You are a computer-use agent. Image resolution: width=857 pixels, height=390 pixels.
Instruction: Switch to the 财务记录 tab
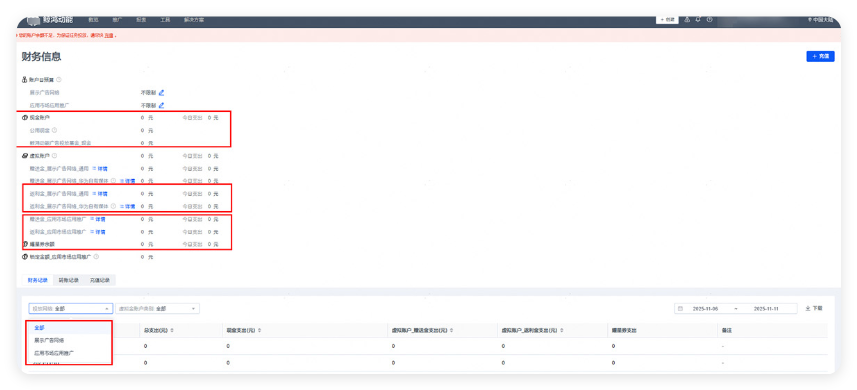pos(38,280)
